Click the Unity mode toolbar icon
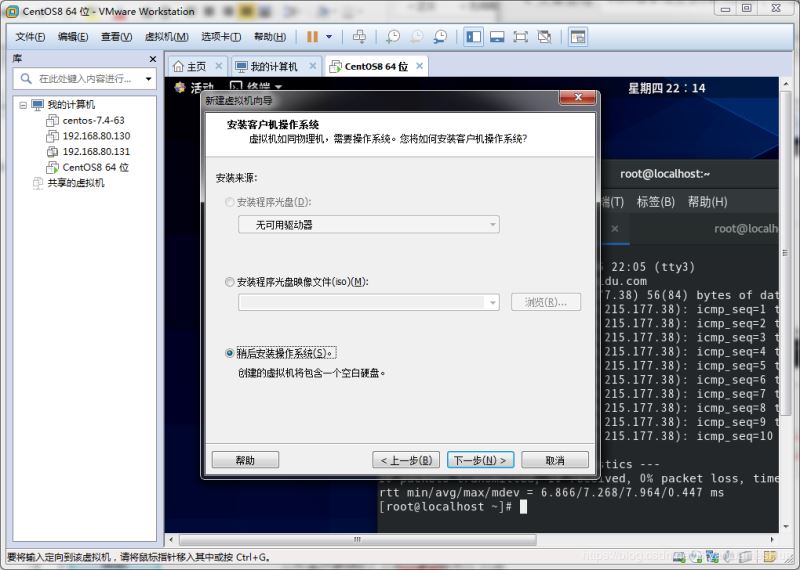 pos(544,37)
